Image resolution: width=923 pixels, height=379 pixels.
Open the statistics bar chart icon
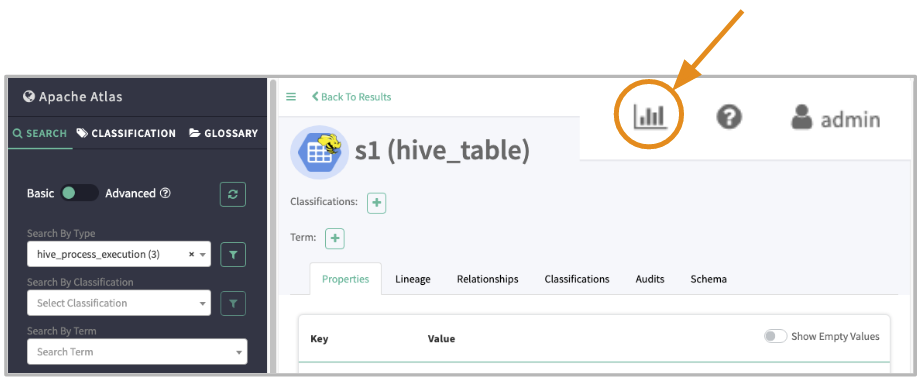coord(650,117)
